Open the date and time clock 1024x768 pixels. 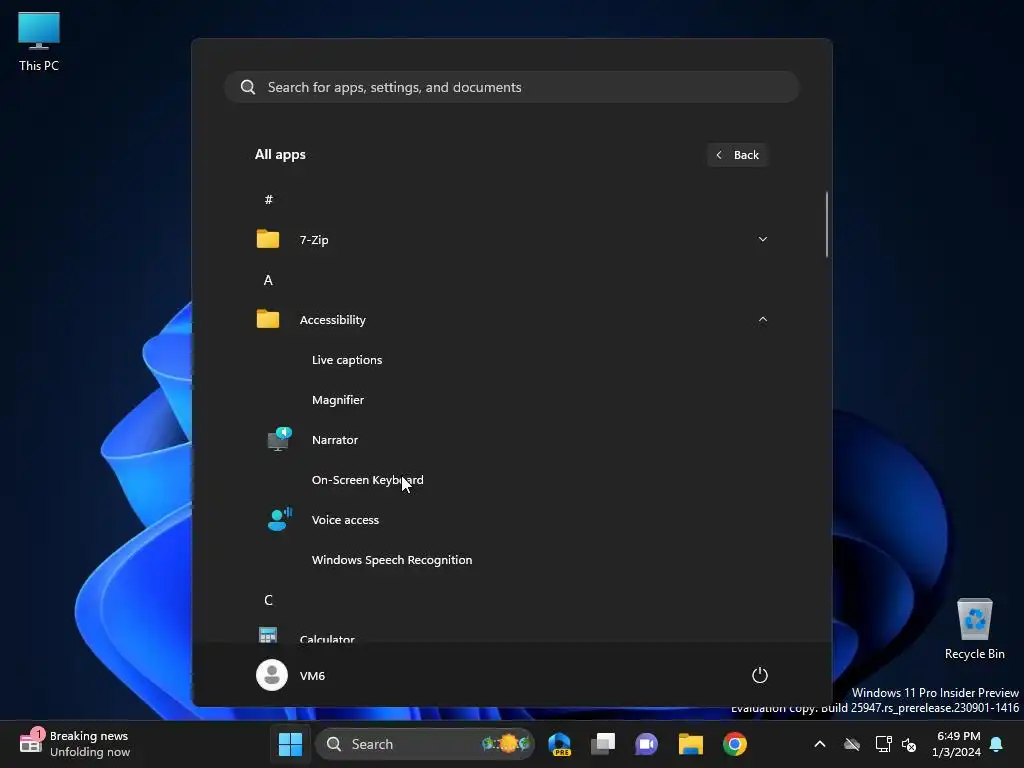click(956, 744)
